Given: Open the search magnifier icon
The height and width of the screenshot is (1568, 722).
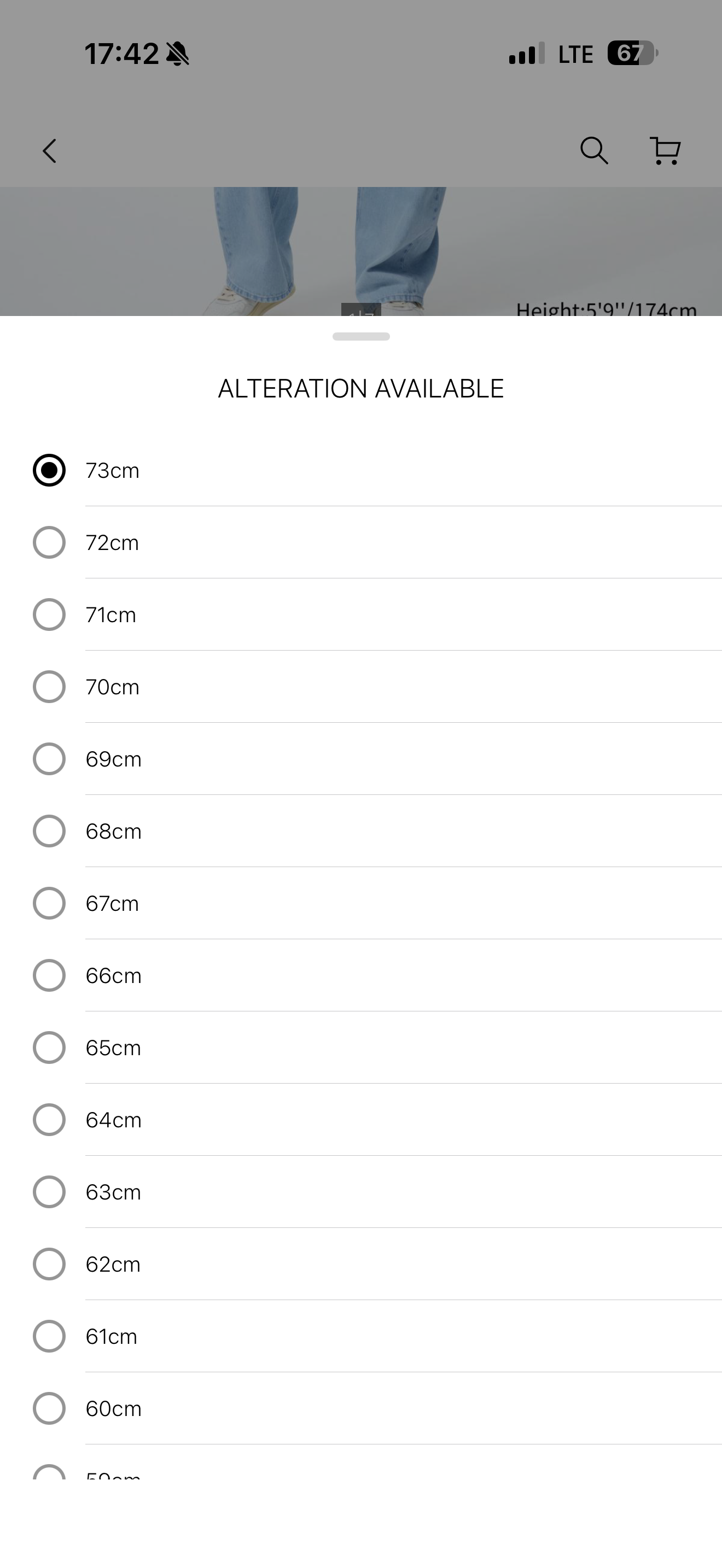Looking at the screenshot, I should (593, 150).
